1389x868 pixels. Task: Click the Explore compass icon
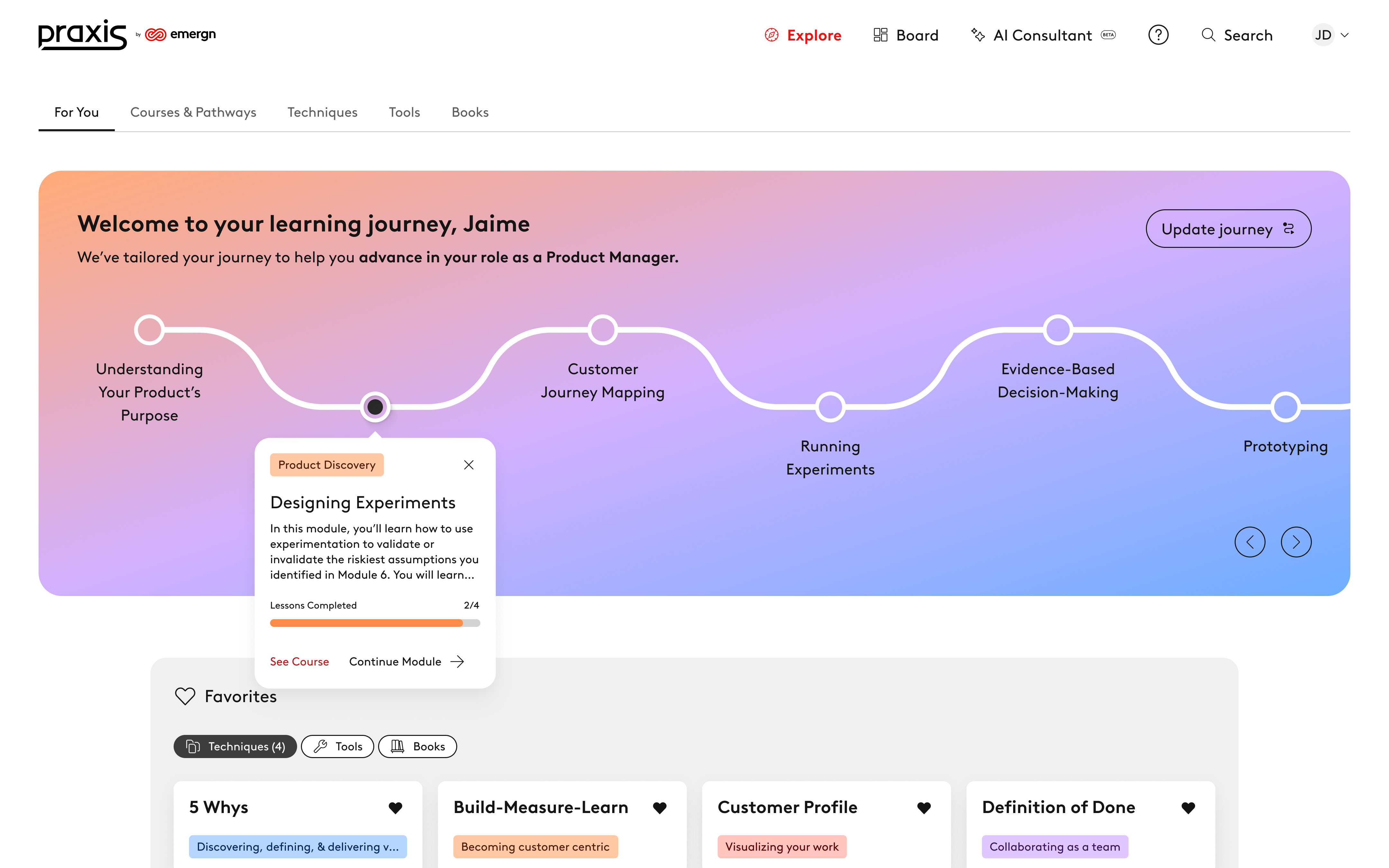pos(771,35)
